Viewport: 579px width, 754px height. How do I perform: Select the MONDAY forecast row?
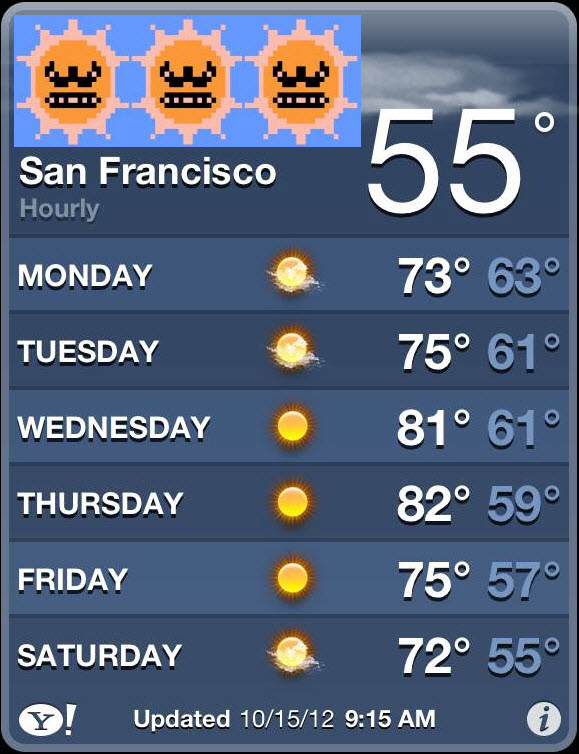(289, 274)
